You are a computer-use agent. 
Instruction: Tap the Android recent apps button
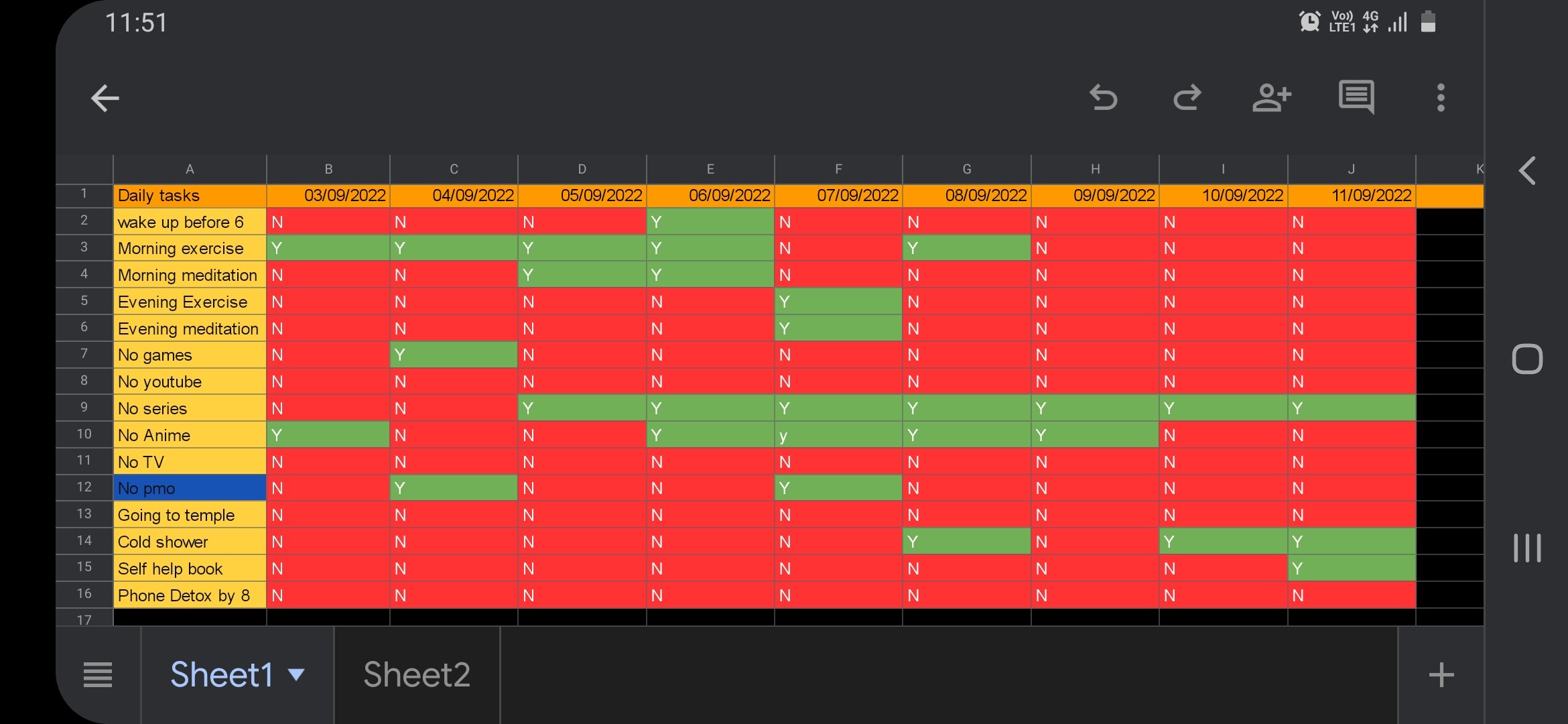click(1527, 548)
